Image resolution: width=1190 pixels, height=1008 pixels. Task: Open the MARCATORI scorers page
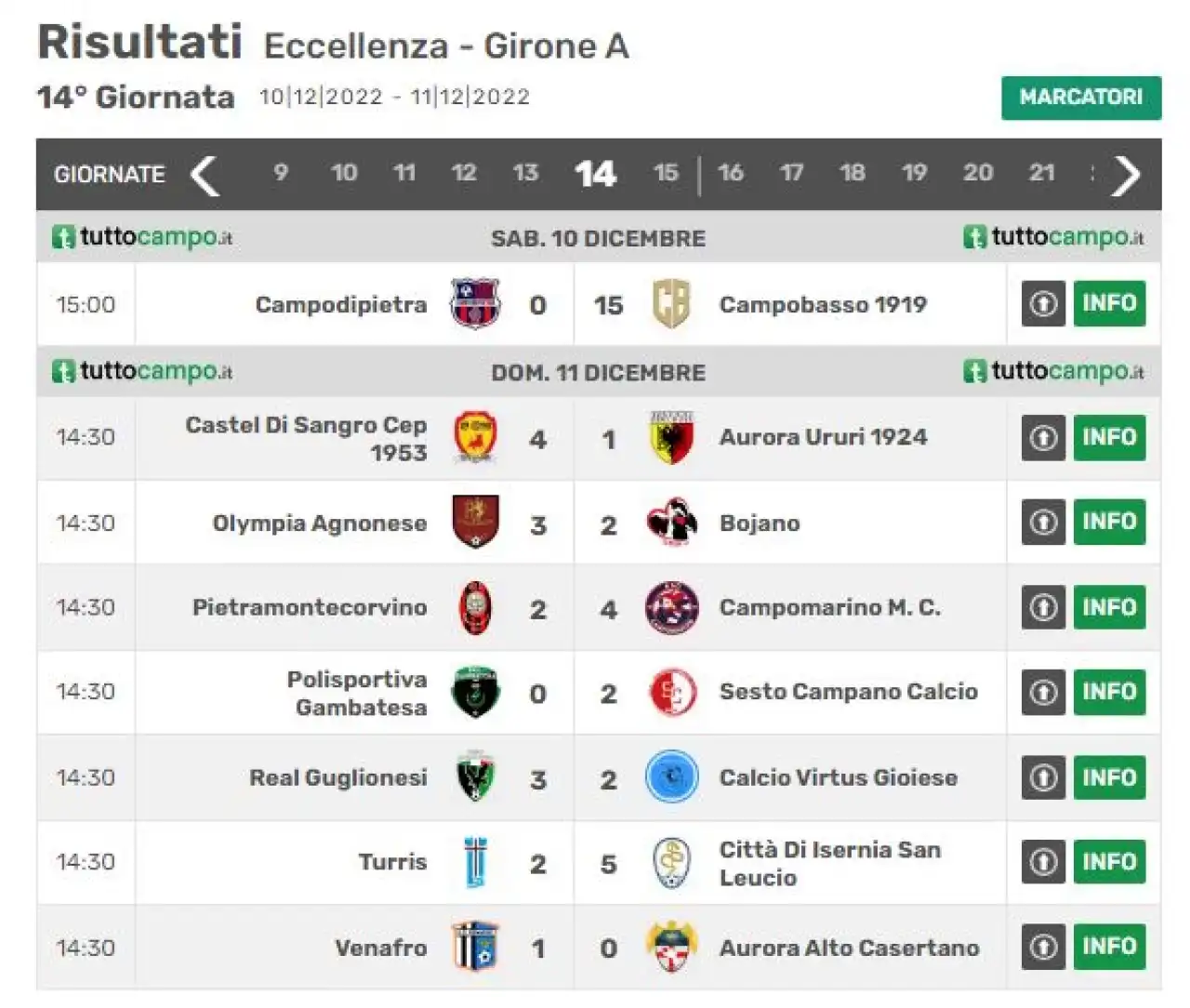[x=1081, y=98]
